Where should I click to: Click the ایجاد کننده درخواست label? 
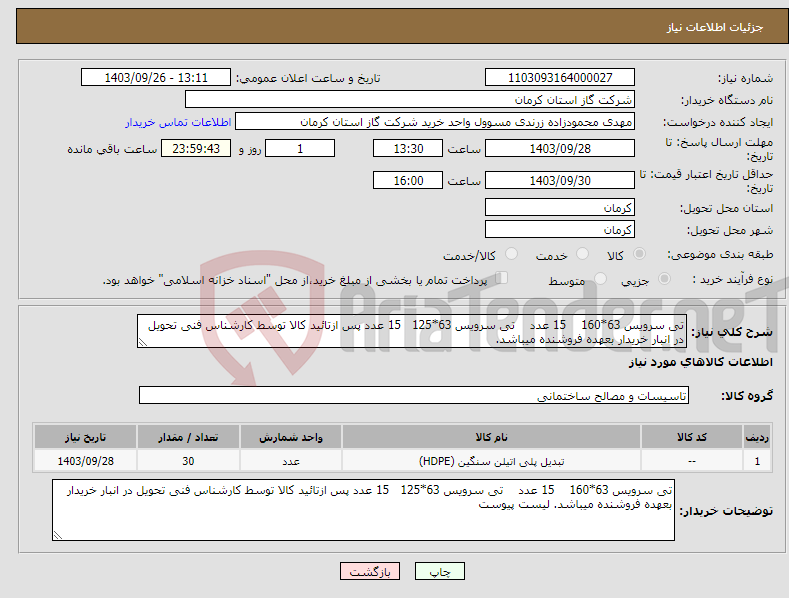point(718,122)
